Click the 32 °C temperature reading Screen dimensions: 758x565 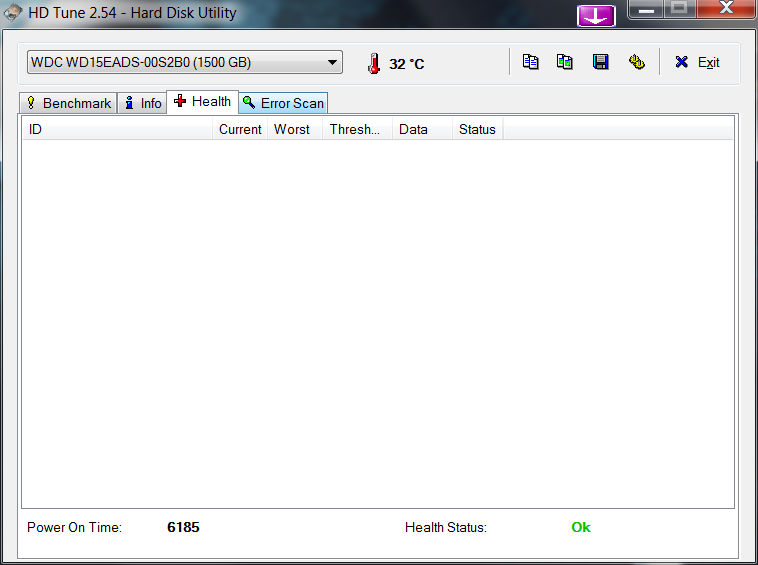tap(407, 64)
